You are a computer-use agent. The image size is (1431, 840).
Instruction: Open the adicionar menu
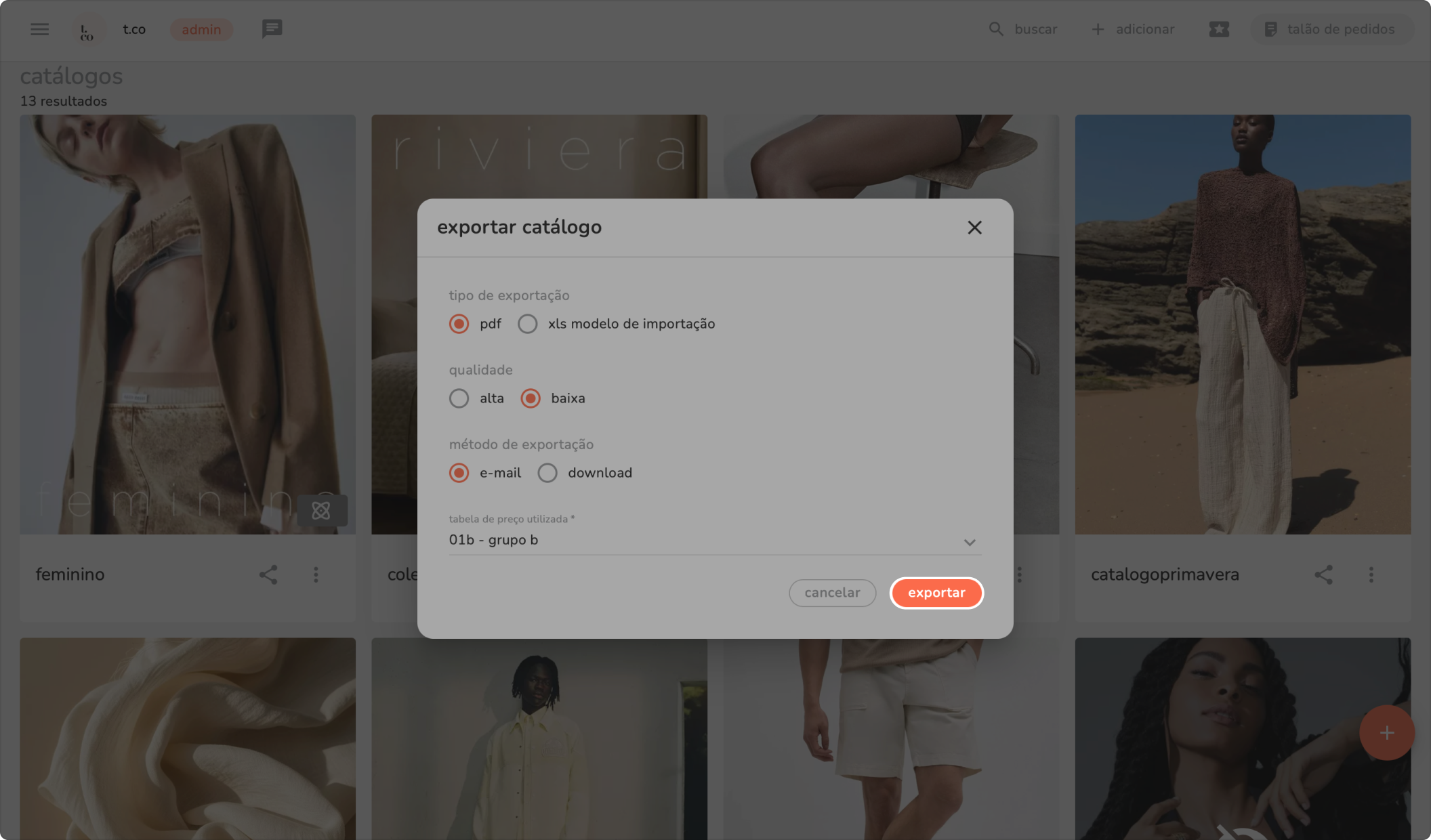(1133, 29)
